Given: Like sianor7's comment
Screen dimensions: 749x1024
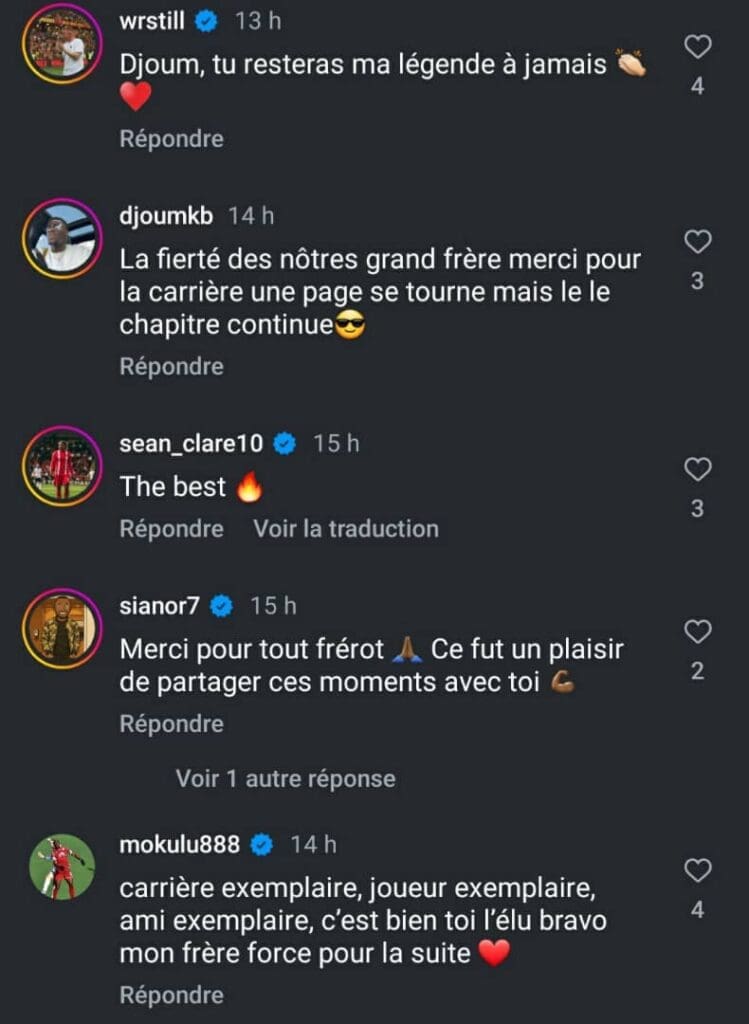Looking at the screenshot, I should (697, 631).
